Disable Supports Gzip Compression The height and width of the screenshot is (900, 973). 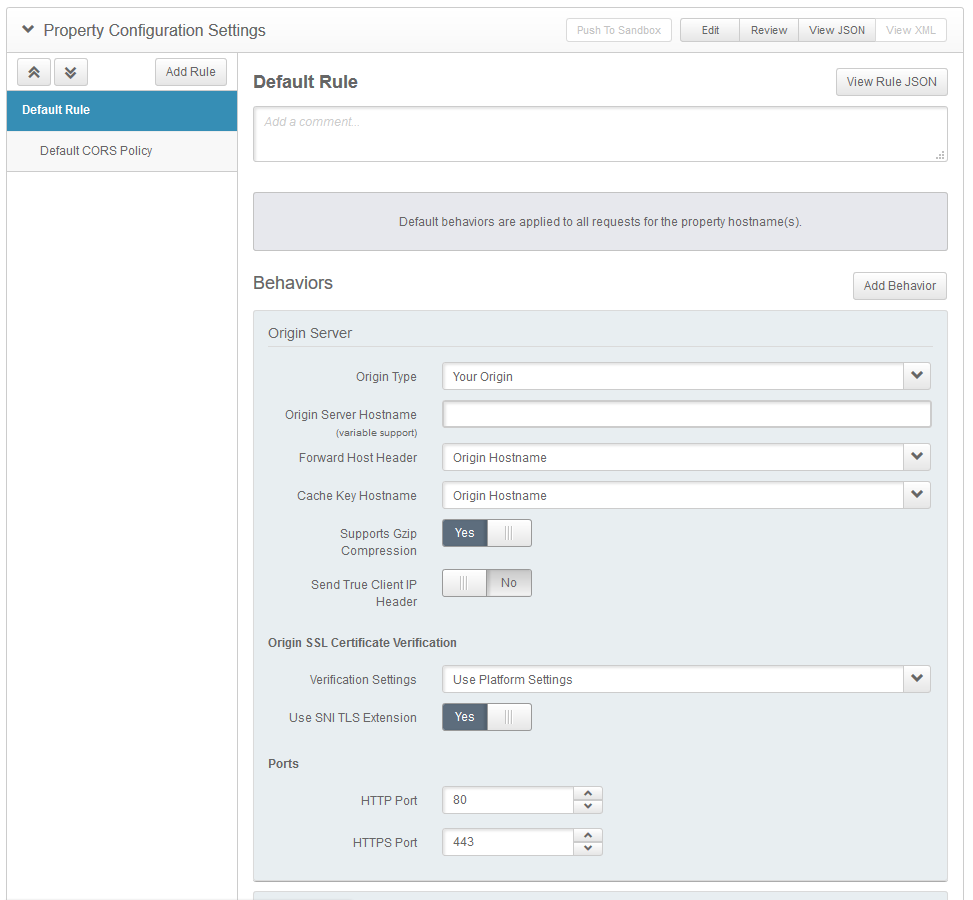509,533
